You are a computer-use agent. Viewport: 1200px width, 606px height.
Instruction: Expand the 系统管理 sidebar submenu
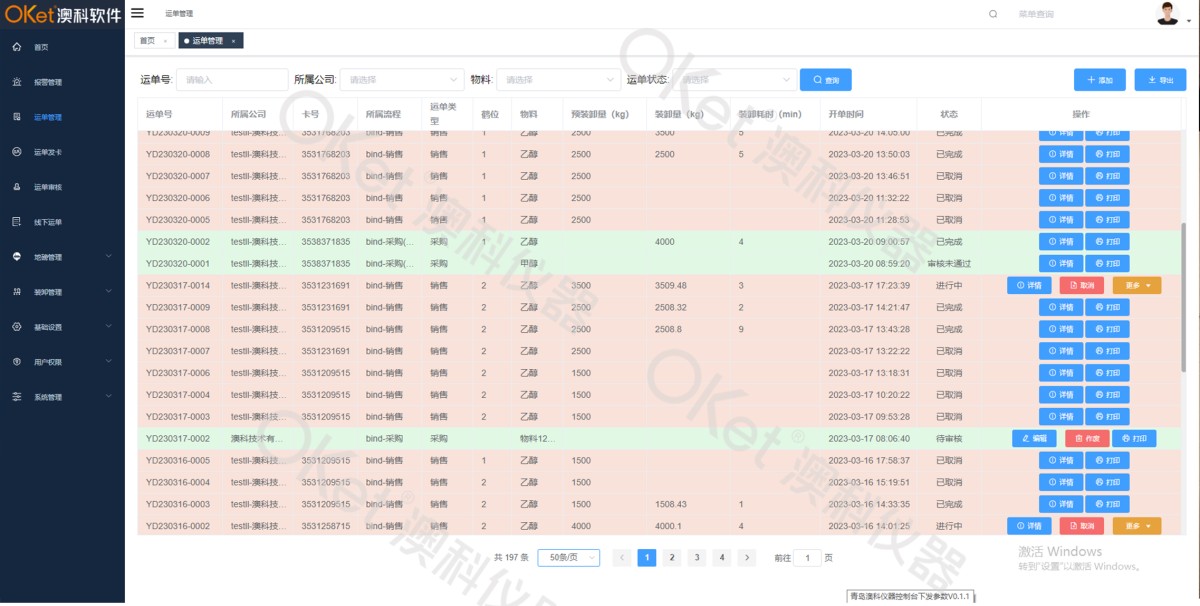pos(62,397)
